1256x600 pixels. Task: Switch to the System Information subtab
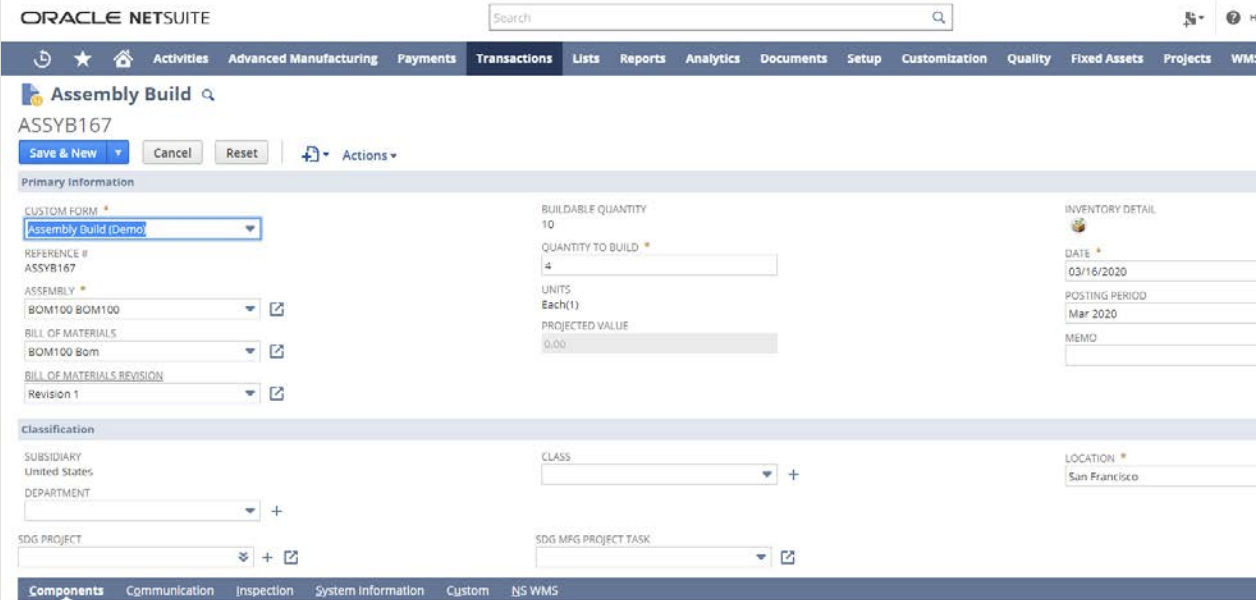[370, 591]
